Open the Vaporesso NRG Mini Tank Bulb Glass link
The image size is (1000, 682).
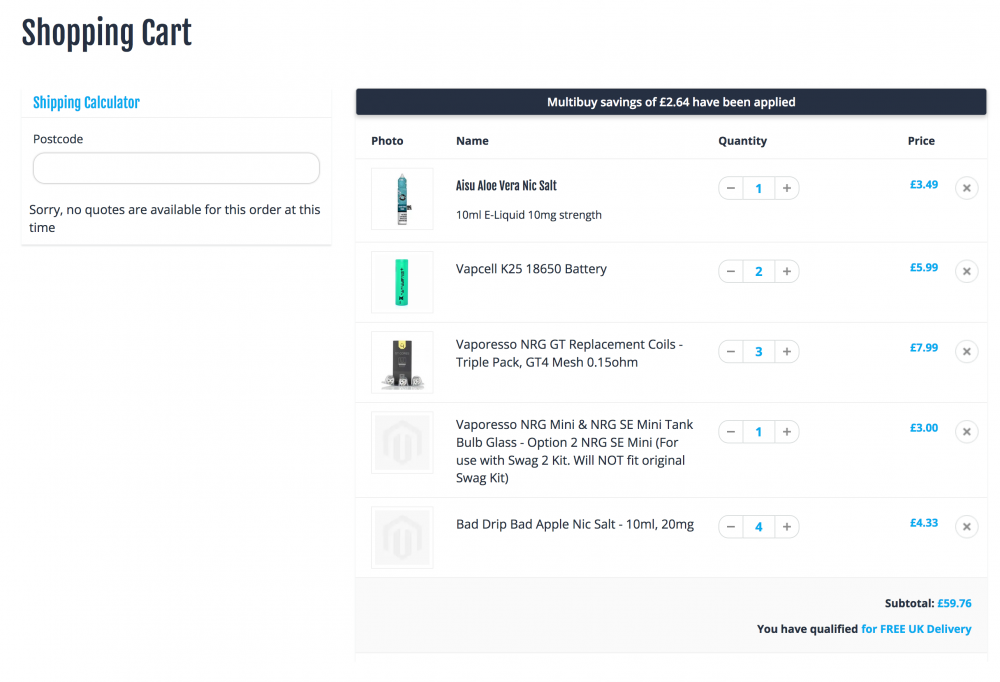[575, 451]
